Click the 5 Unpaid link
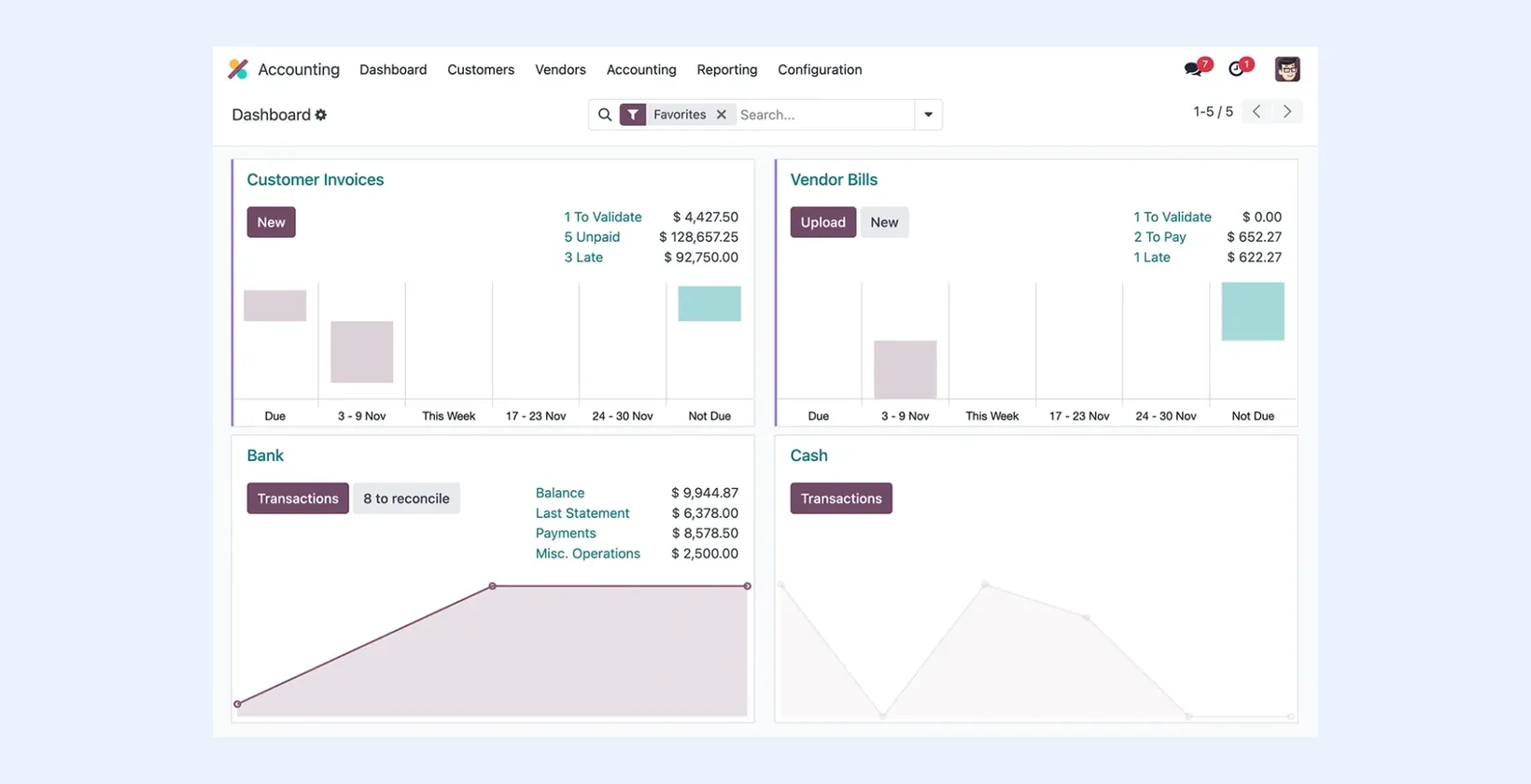Viewport: 1531px width, 784px height. point(592,237)
